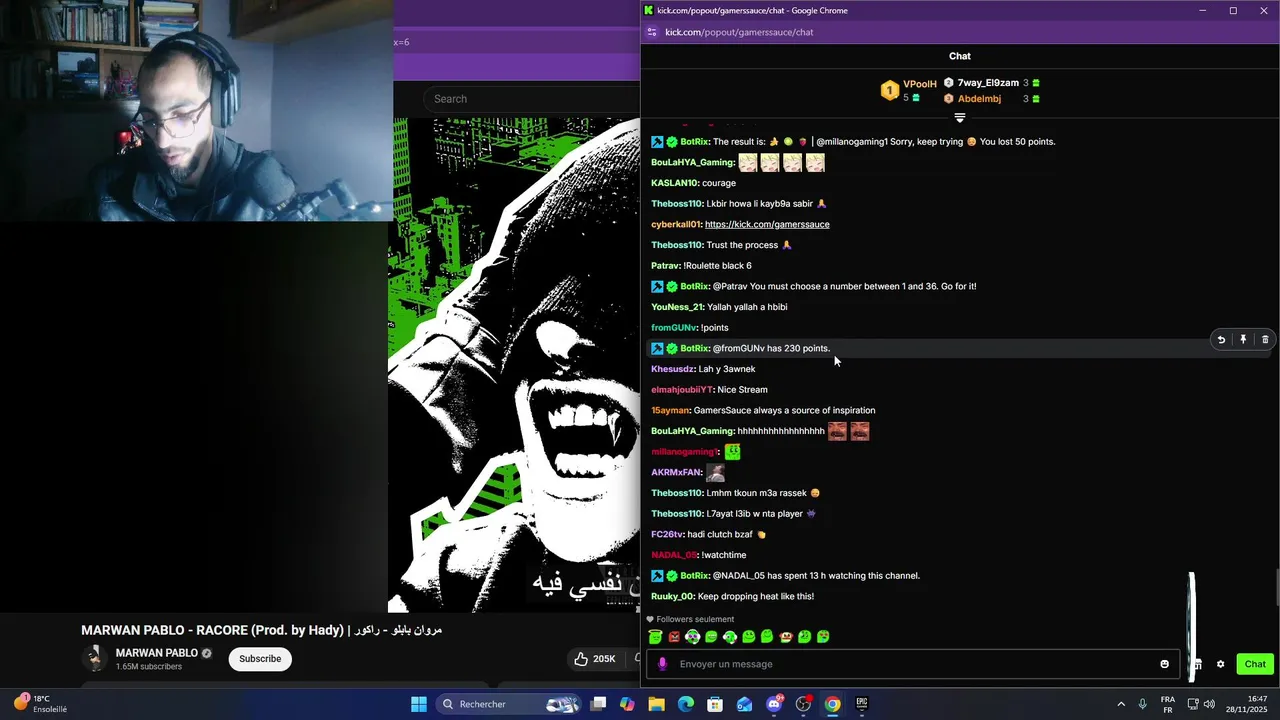Click username KASLAN10 in chat
This screenshot has height=720, width=1280.
tap(674, 183)
